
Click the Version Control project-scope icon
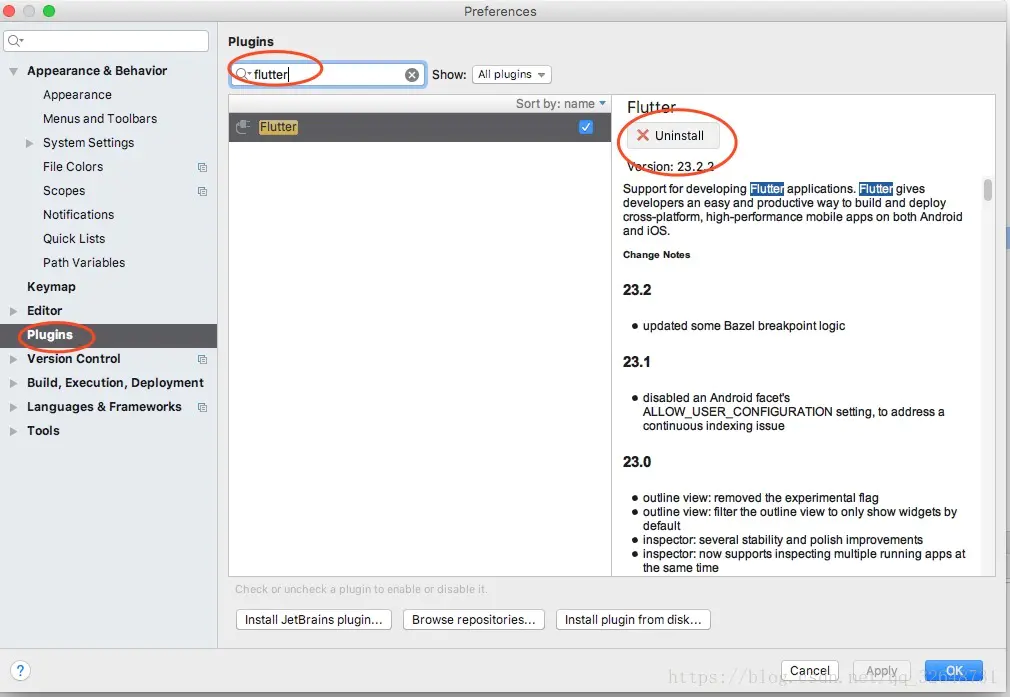(x=202, y=359)
